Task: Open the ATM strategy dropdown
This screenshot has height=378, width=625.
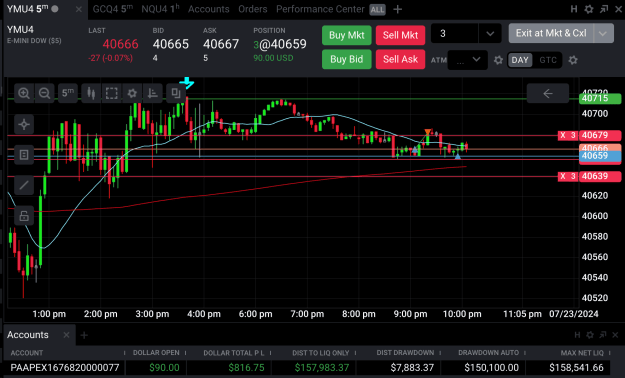Action: (468, 60)
